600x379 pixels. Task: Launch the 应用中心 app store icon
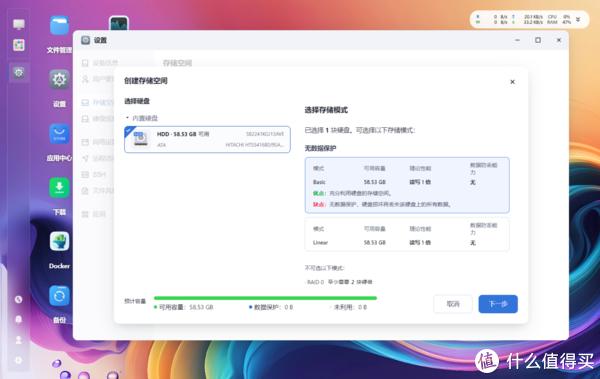59,134
